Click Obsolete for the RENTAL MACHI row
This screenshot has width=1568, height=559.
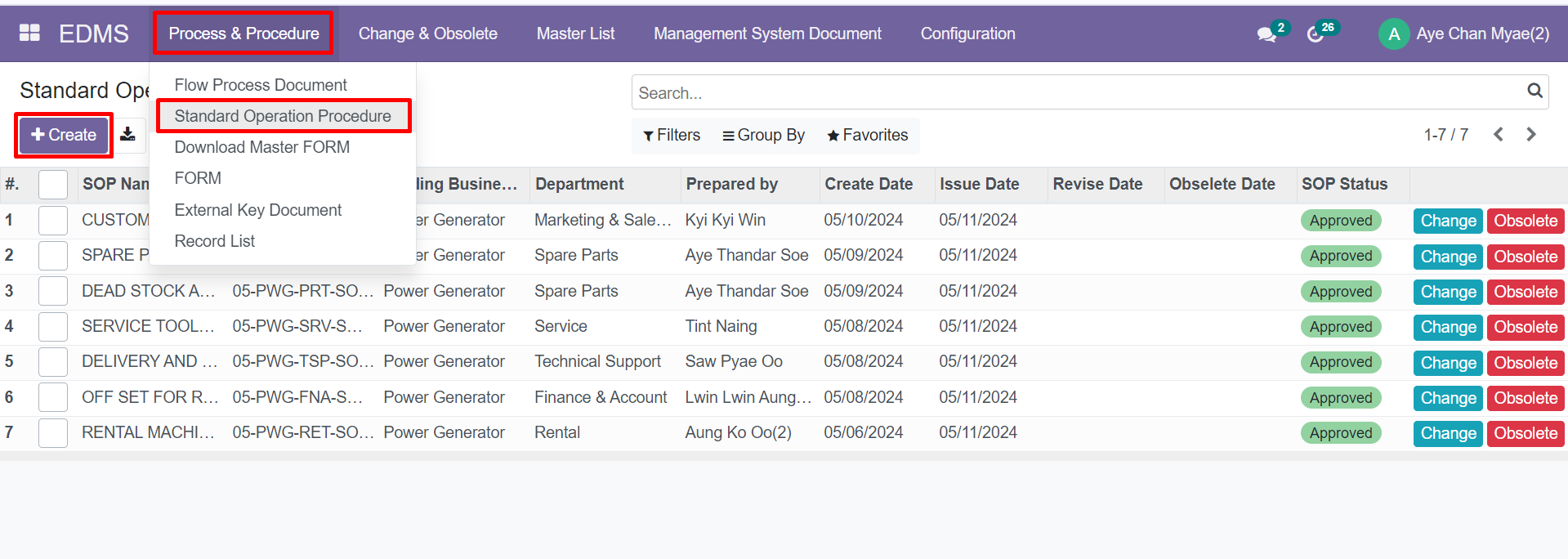tap(1526, 433)
